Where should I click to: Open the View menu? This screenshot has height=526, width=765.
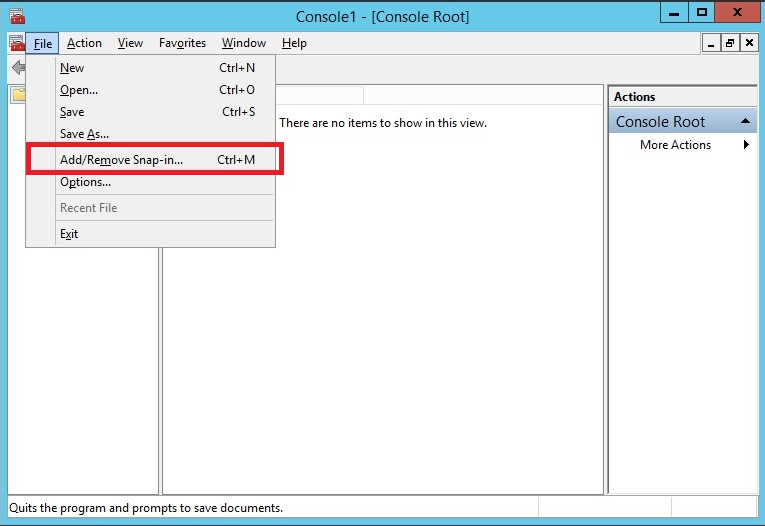click(130, 43)
